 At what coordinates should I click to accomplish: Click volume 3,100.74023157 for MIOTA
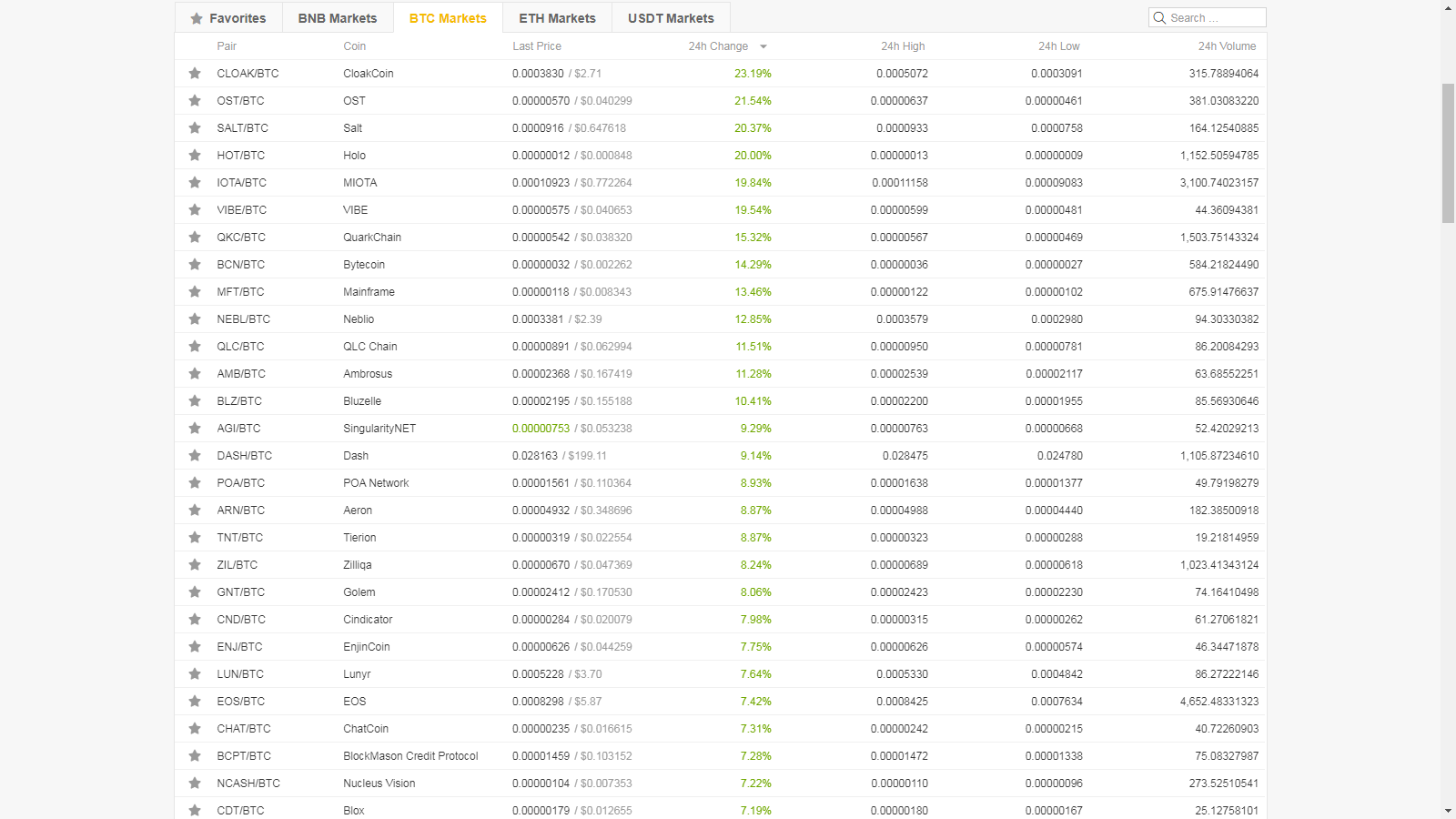coord(1219,183)
